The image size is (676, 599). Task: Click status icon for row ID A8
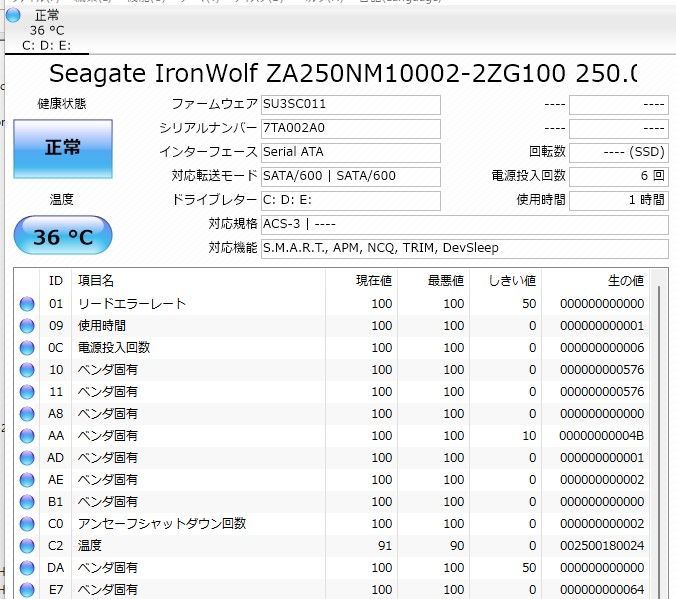tap(27, 414)
